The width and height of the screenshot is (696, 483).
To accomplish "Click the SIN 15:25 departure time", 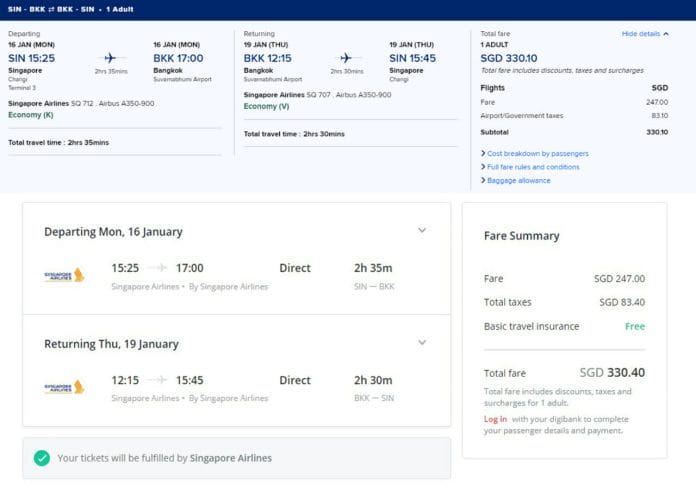I will [32, 58].
